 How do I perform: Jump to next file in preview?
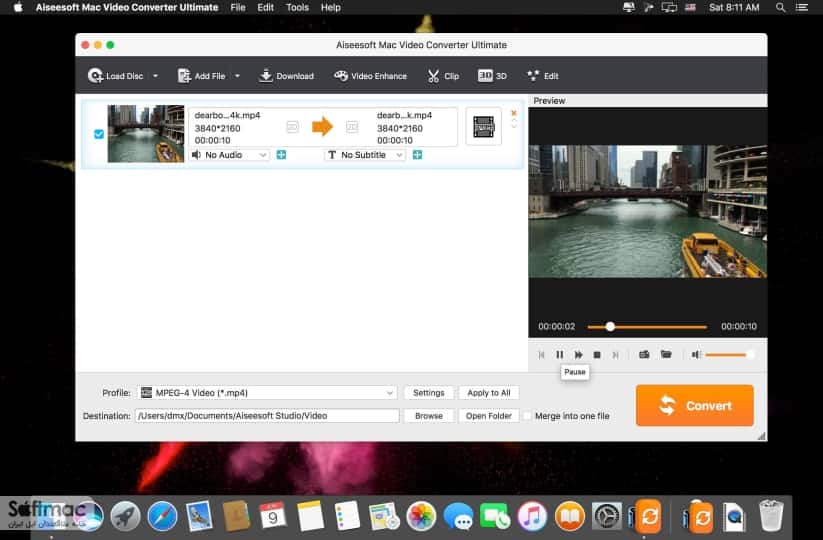(x=615, y=355)
